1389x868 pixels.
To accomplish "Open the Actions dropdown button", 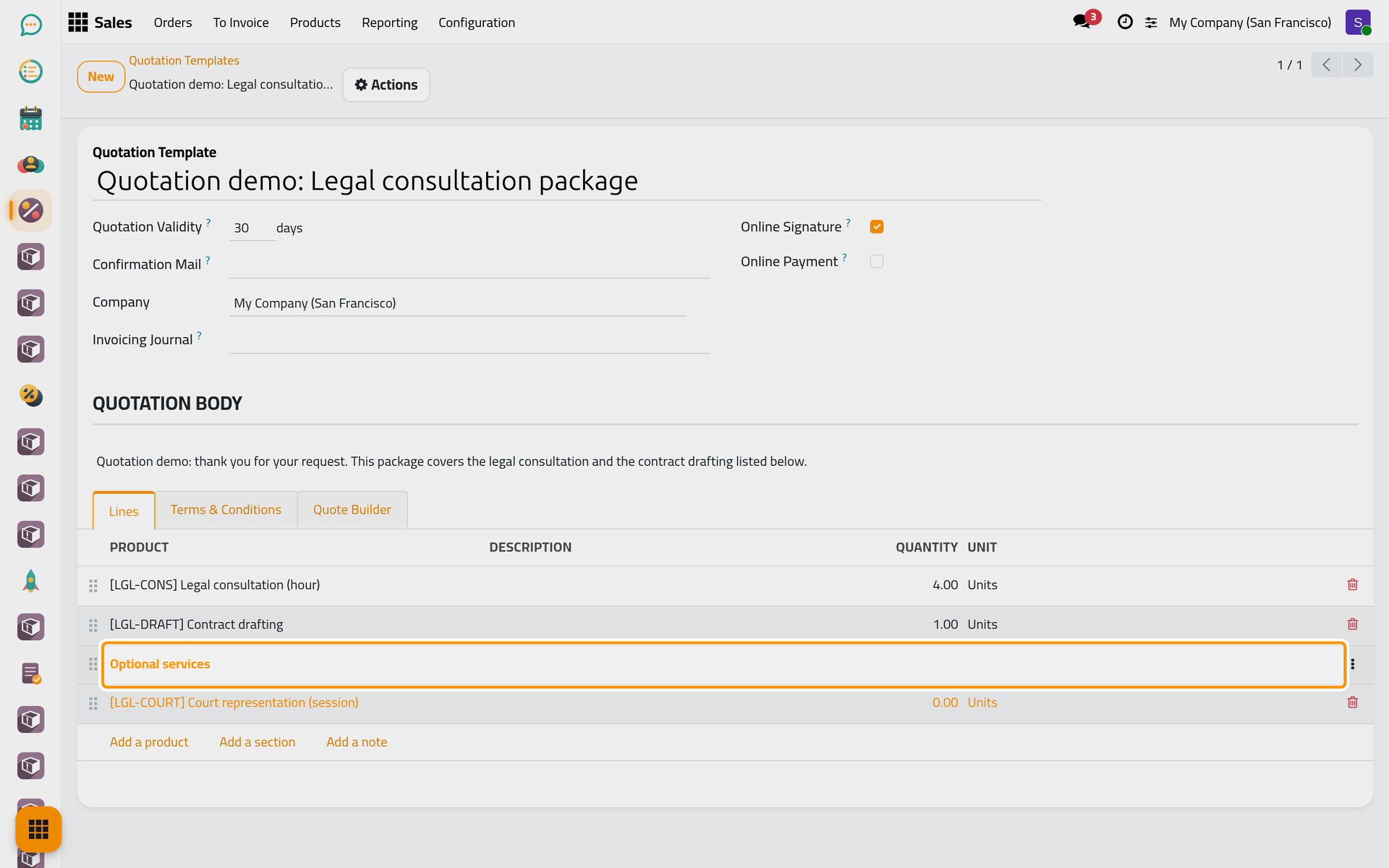I will coord(386,85).
